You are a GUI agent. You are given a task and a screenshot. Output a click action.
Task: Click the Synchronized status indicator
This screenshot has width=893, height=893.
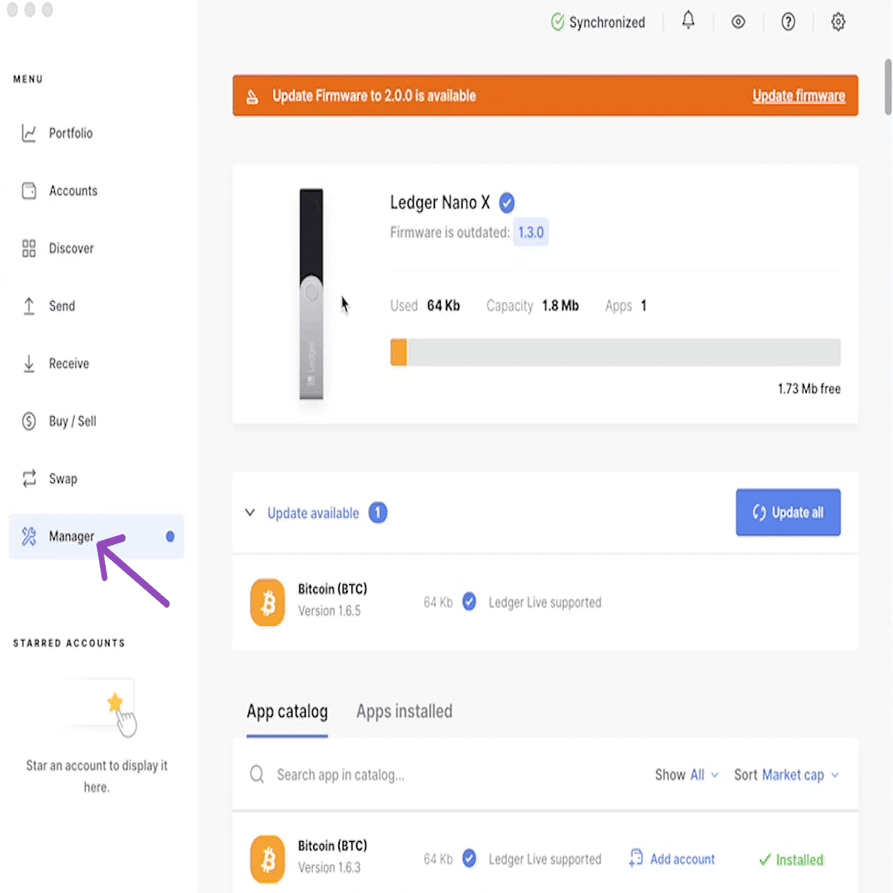tap(598, 21)
